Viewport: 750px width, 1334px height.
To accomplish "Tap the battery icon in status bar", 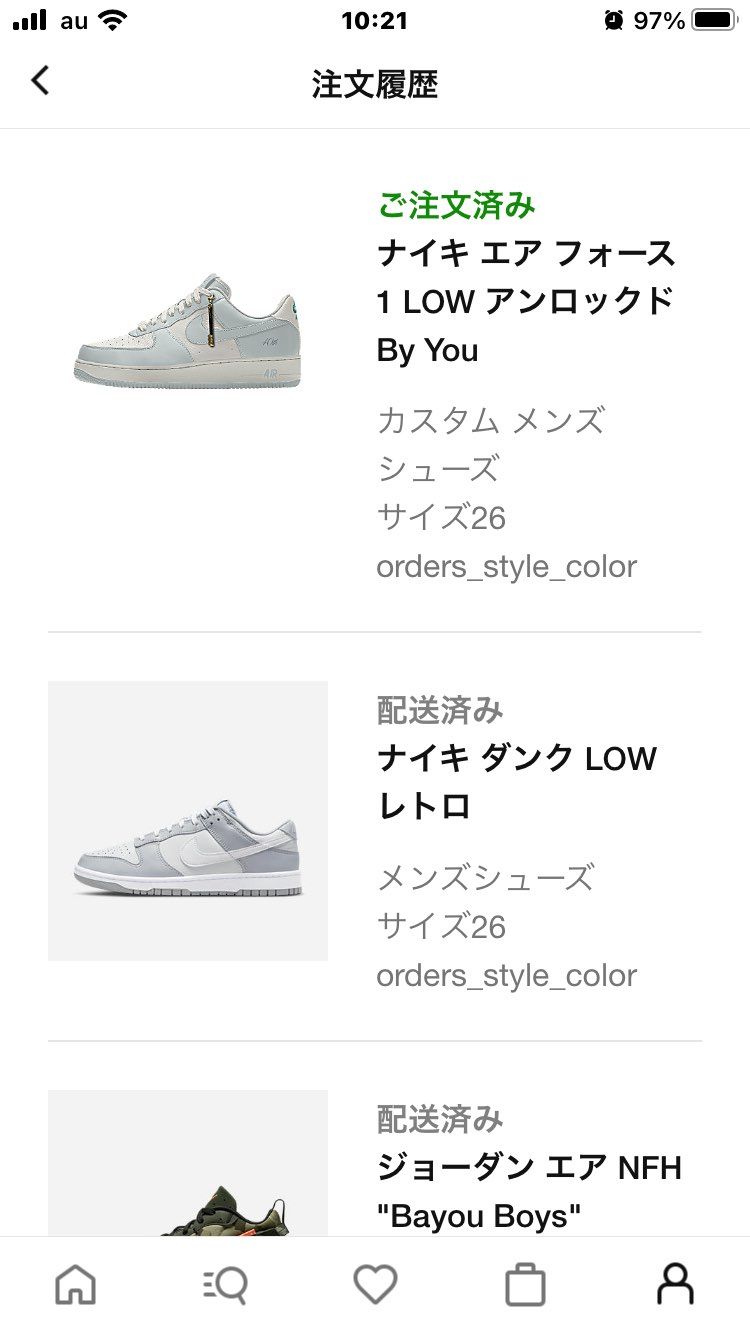I will (714, 21).
